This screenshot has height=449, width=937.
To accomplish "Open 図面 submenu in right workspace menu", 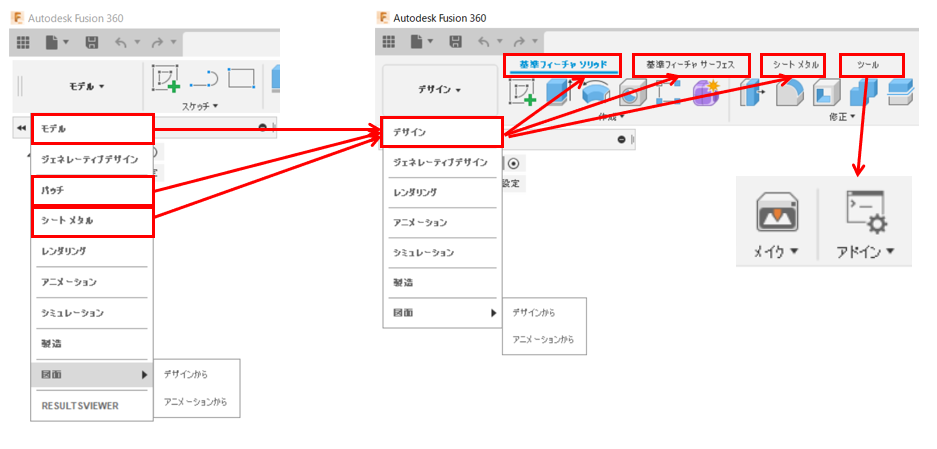I will pos(443,313).
